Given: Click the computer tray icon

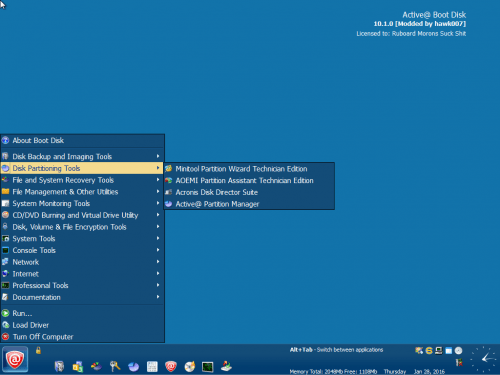Looking at the screenshot, I should click(439, 350).
